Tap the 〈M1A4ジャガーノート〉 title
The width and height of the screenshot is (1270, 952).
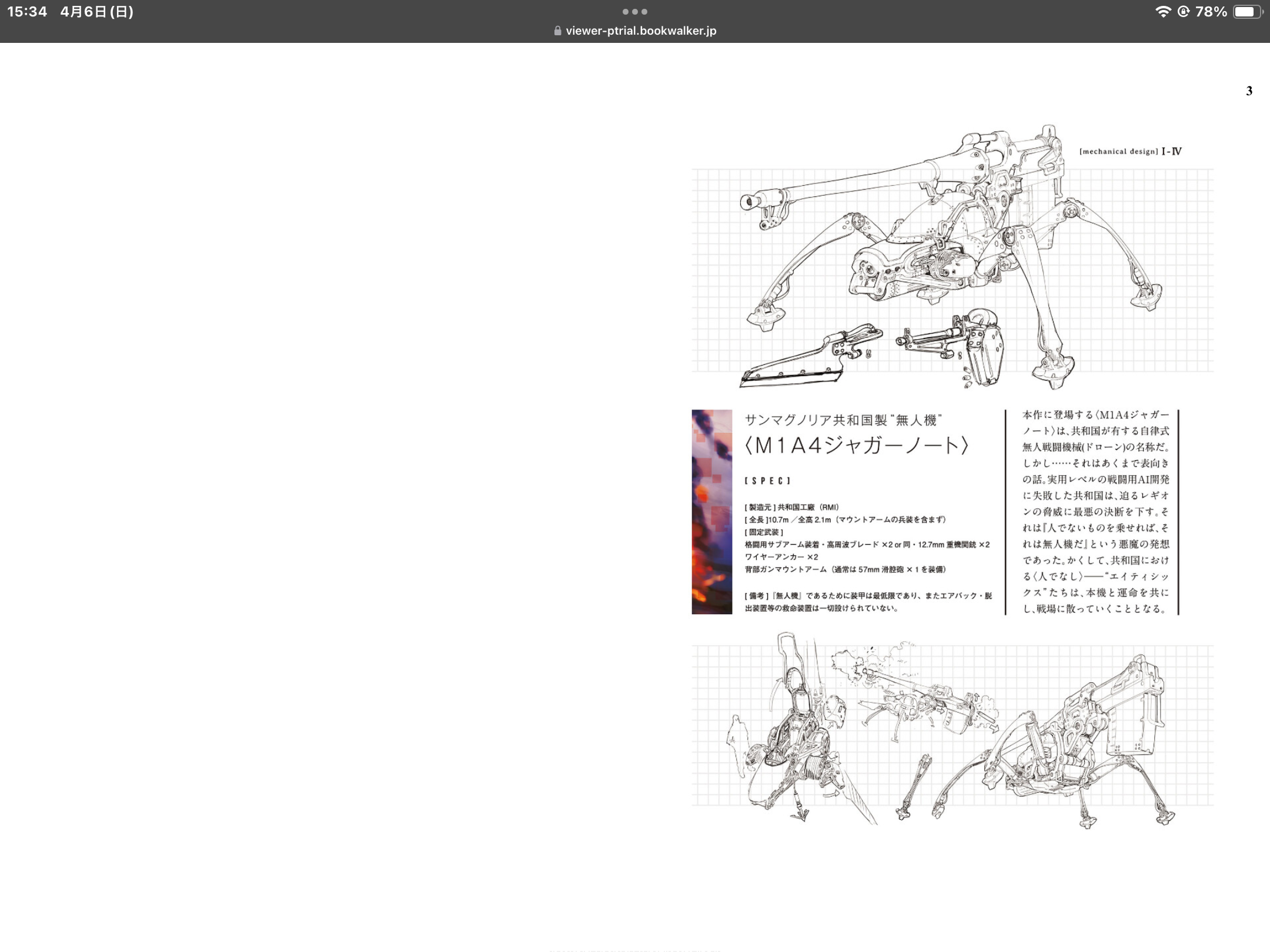tap(856, 445)
